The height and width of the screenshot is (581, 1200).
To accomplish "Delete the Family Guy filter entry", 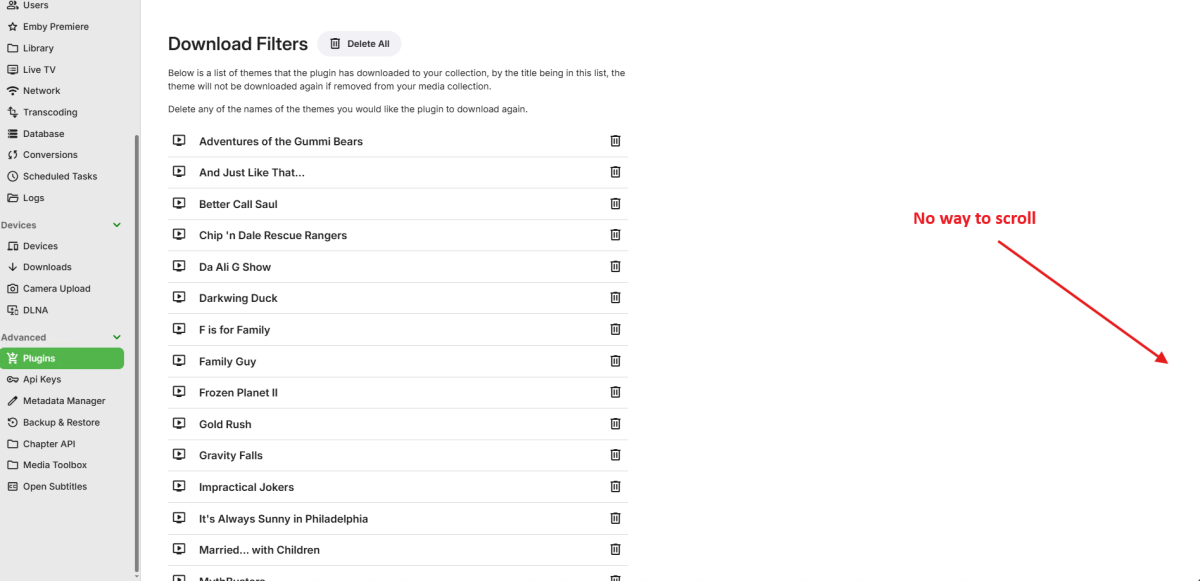I will 615,361.
